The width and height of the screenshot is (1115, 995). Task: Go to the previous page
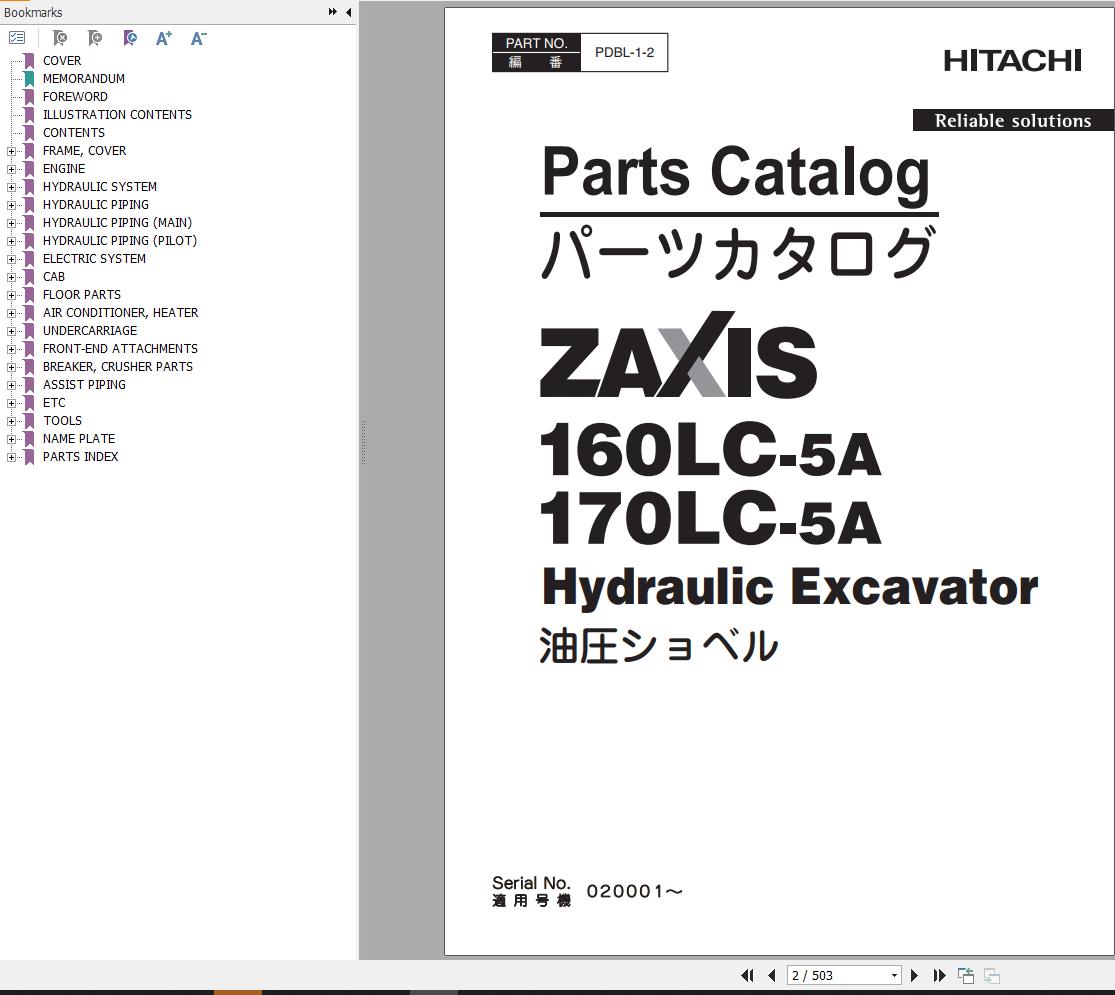tap(772, 975)
